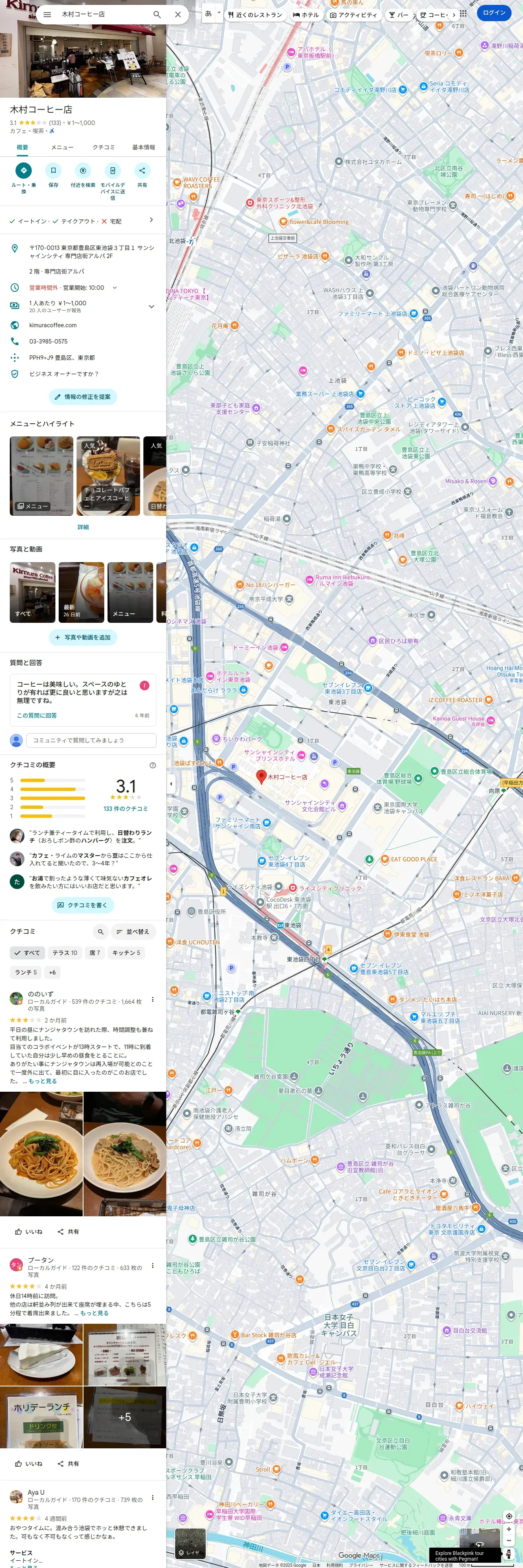Open the 並べ替え sort dropdown
Image resolution: width=523 pixels, height=1568 pixels.
[133, 931]
